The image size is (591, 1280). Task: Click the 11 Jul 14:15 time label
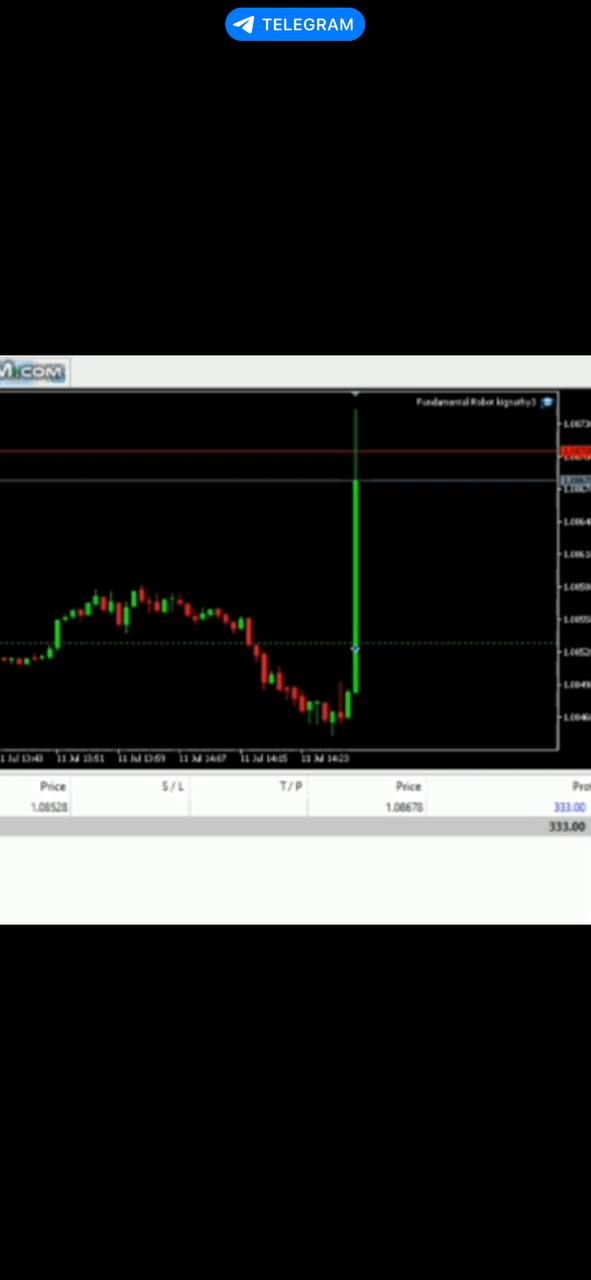pos(264,759)
